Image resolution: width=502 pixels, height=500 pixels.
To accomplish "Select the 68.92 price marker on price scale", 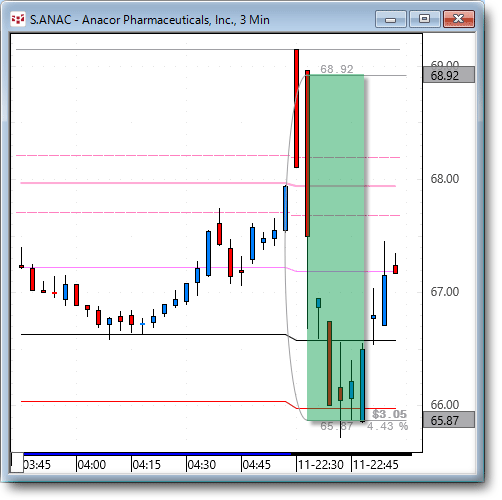I will pos(449,75).
